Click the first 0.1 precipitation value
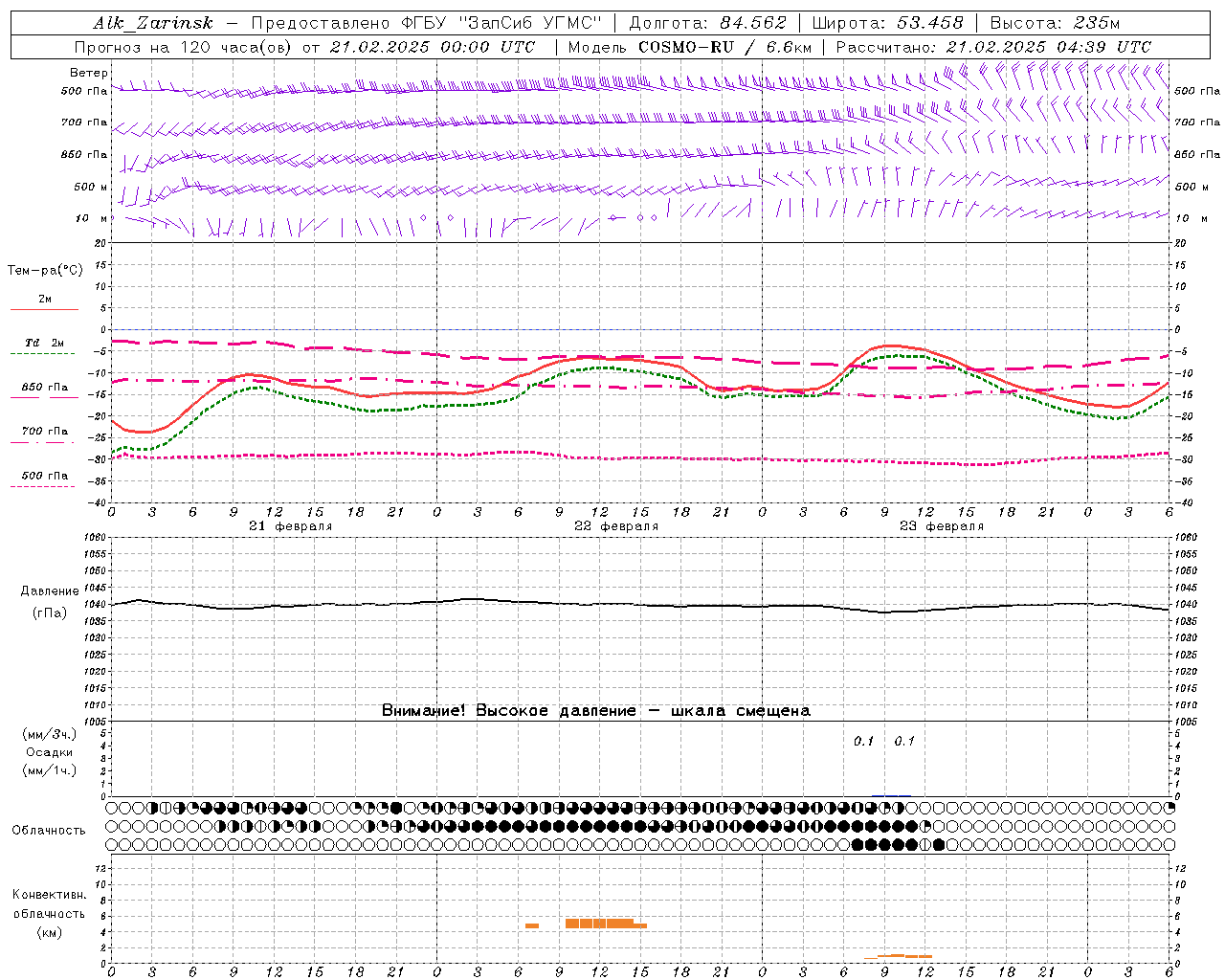 864,742
